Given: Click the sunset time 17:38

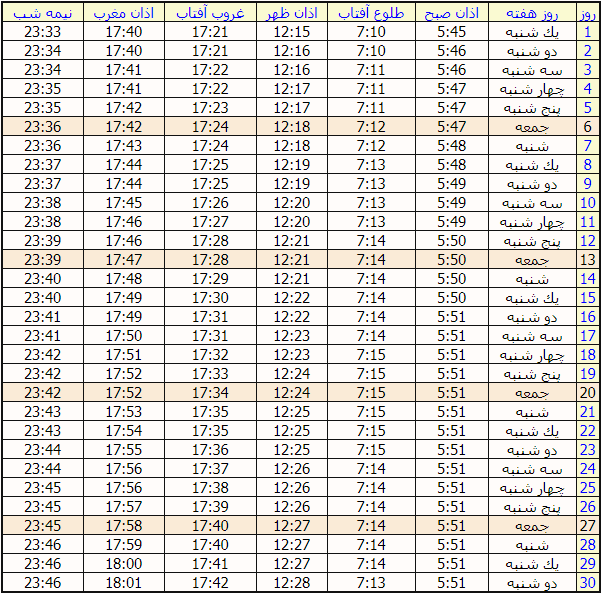Looking at the screenshot, I should (x=210, y=488).
